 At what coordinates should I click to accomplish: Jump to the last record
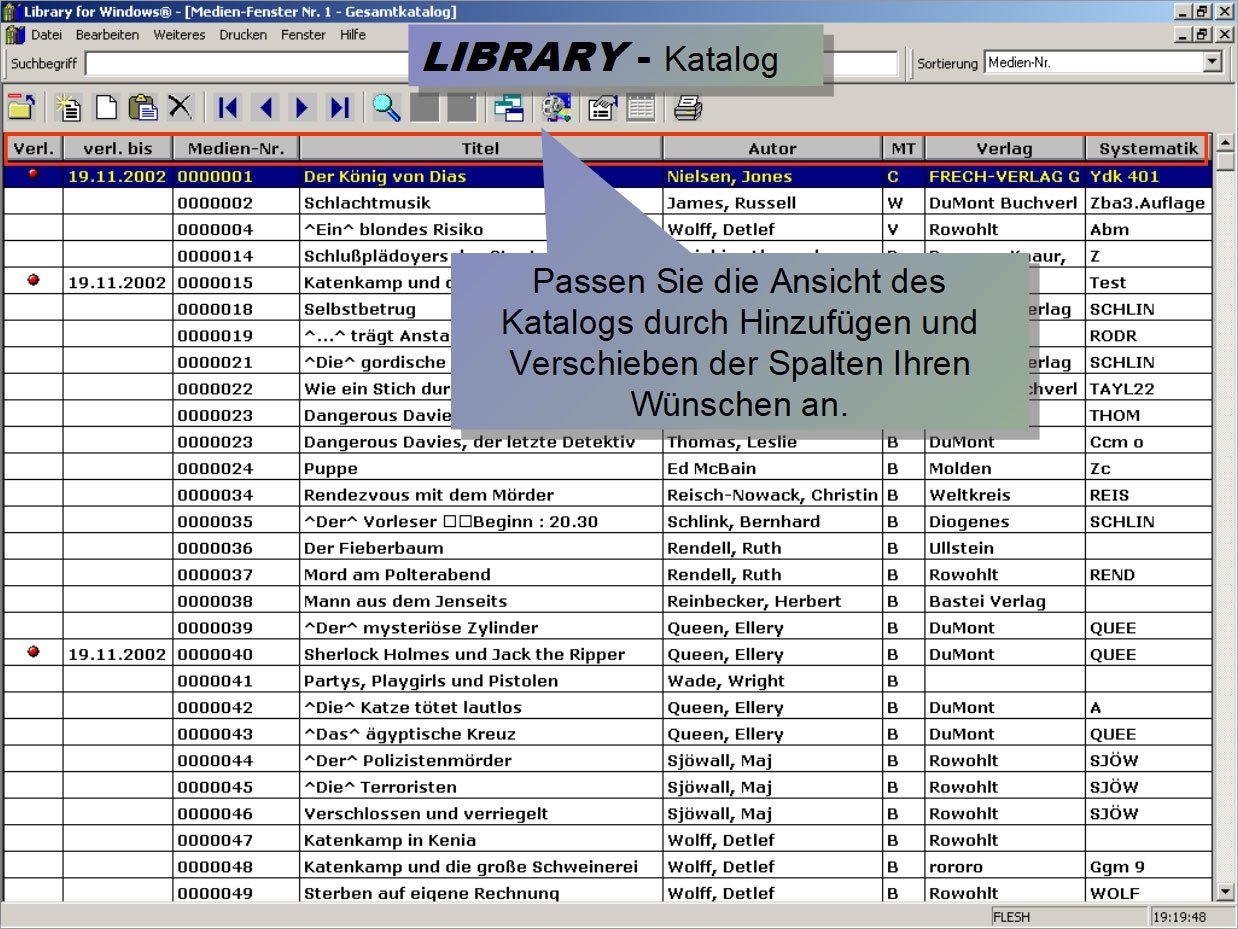click(340, 107)
